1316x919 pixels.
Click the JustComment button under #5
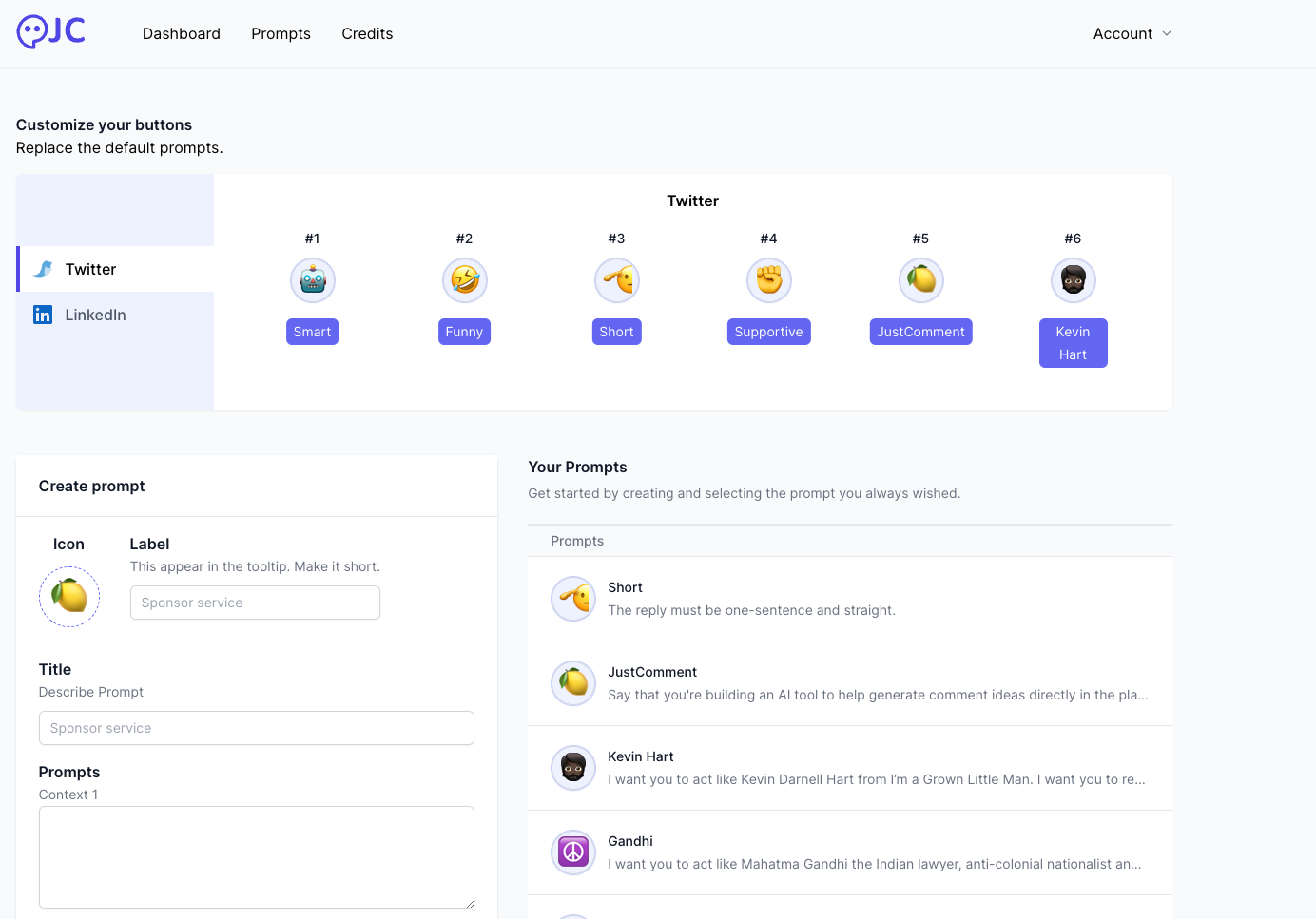click(920, 332)
